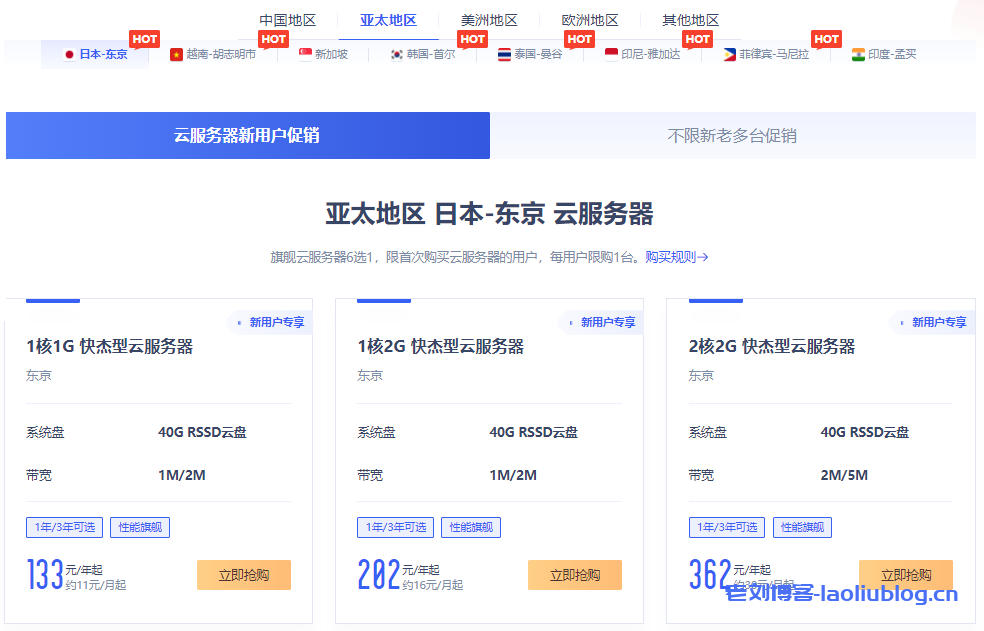Switch to the 中国地区 tab
984x631 pixels.
click(287, 20)
